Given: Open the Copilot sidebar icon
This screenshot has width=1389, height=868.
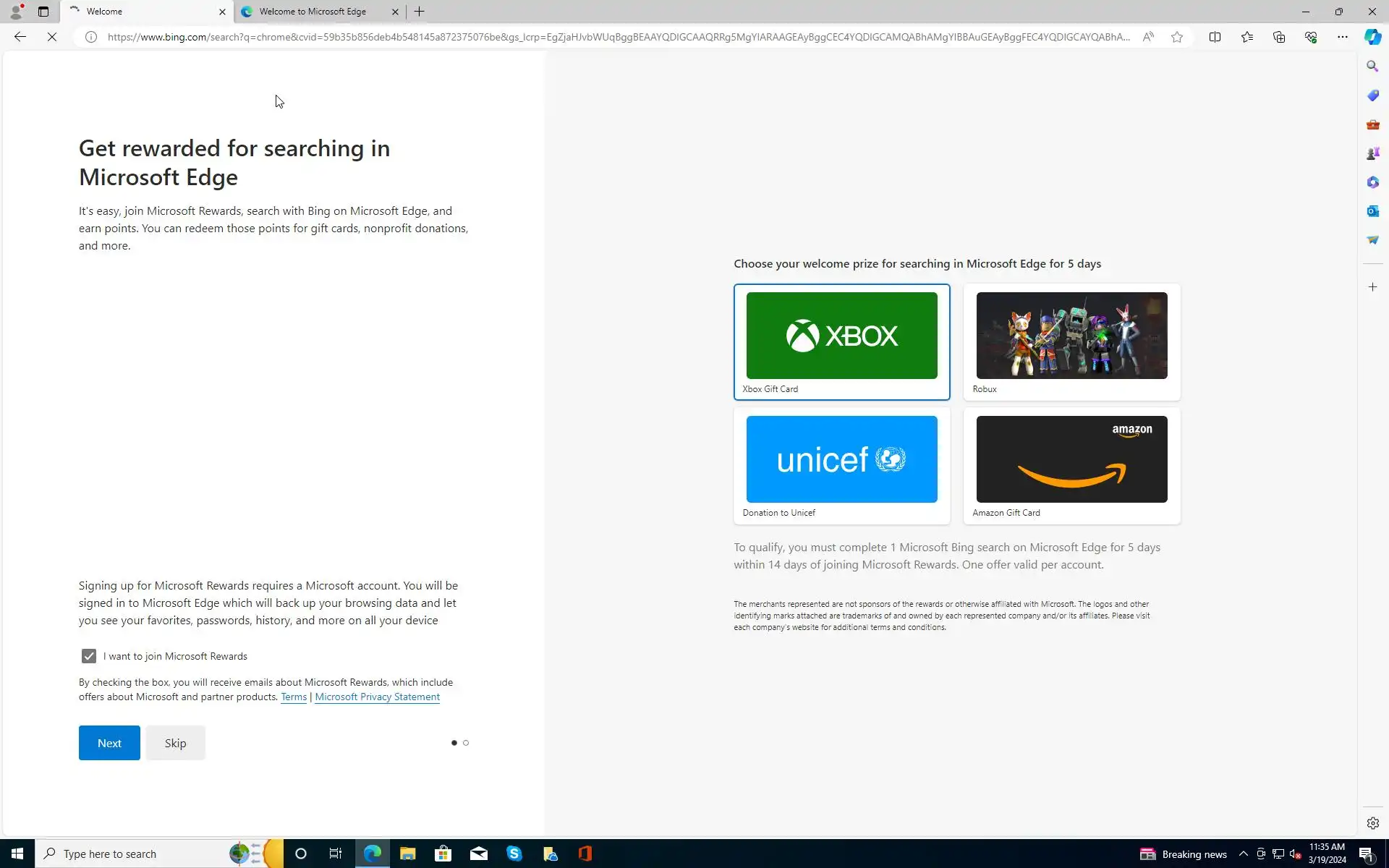Looking at the screenshot, I should coord(1372,37).
